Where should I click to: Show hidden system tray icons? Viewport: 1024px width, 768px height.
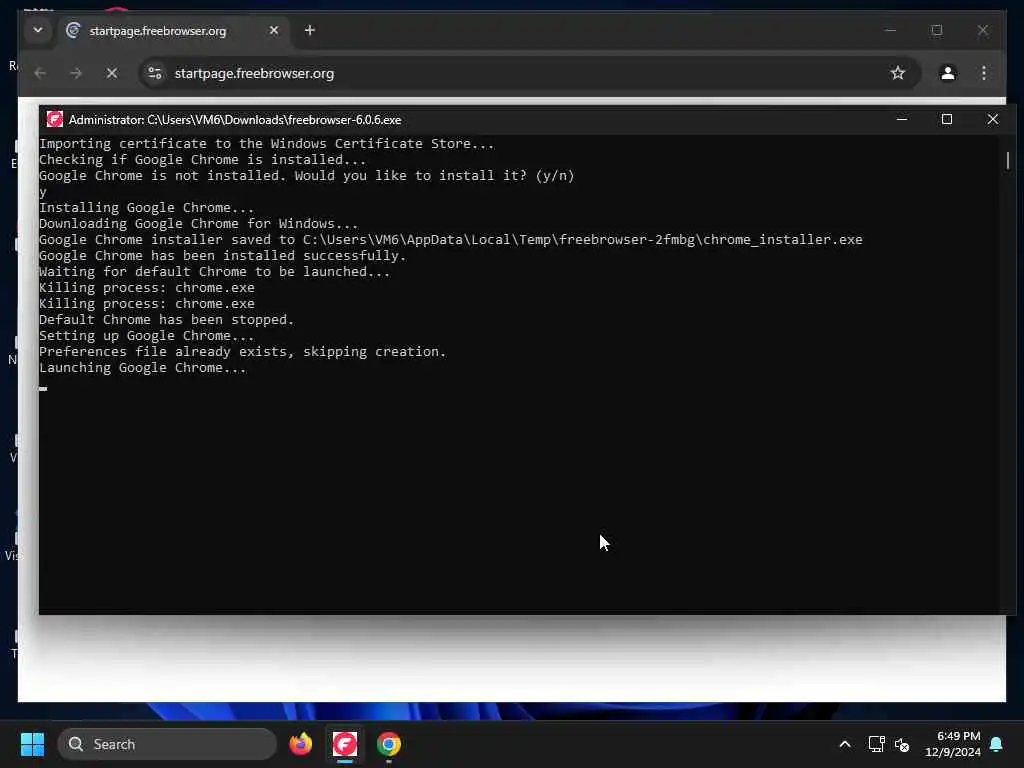(844, 744)
